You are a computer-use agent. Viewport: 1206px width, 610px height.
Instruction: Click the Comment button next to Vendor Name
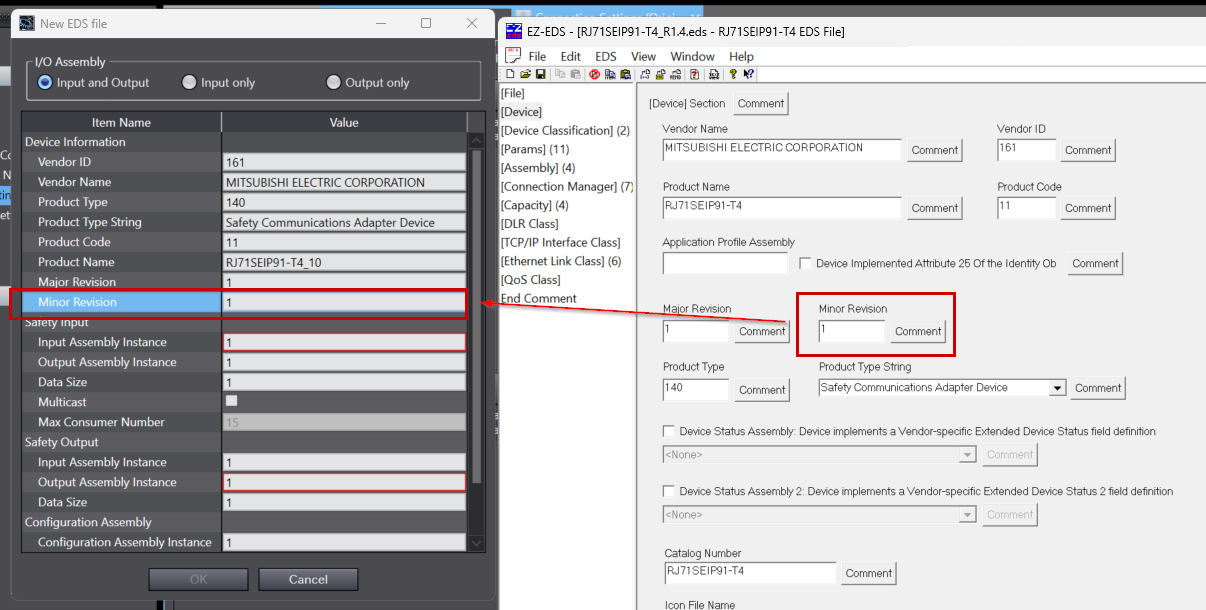coord(935,150)
